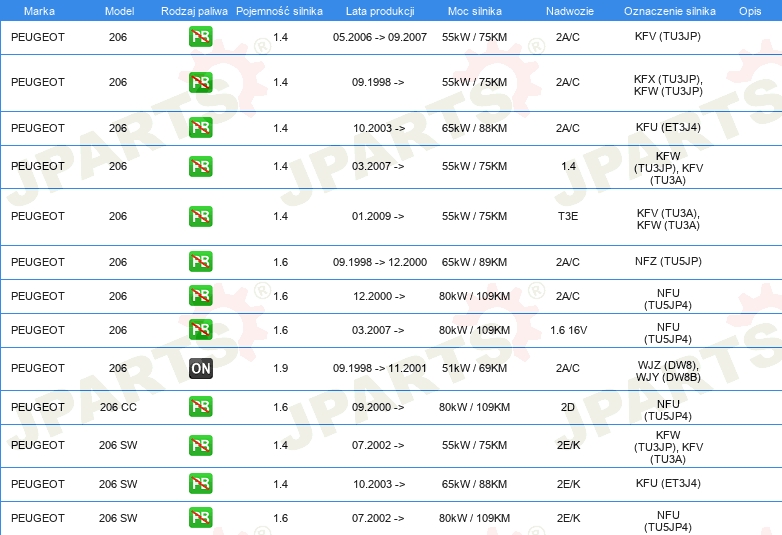Click the Rodzaj paliwa column header
The image size is (782, 535).
tap(194, 11)
